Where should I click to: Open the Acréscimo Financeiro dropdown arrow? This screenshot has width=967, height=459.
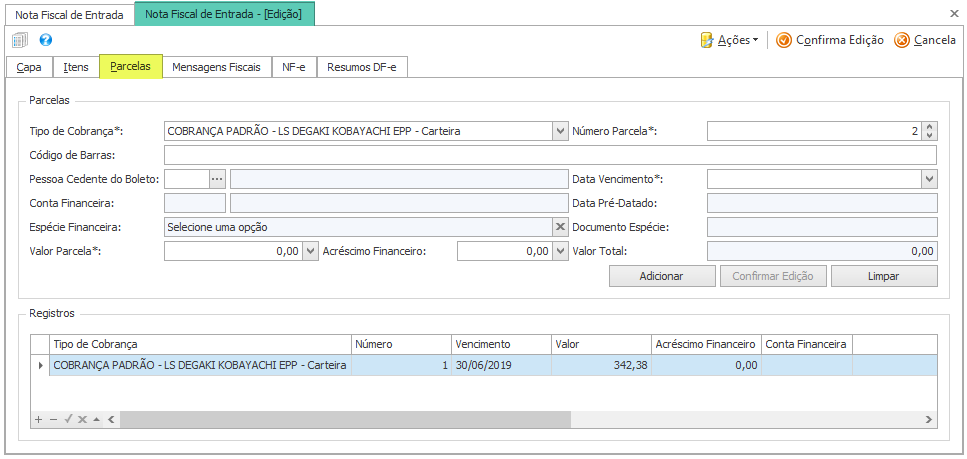(x=560, y=252)
